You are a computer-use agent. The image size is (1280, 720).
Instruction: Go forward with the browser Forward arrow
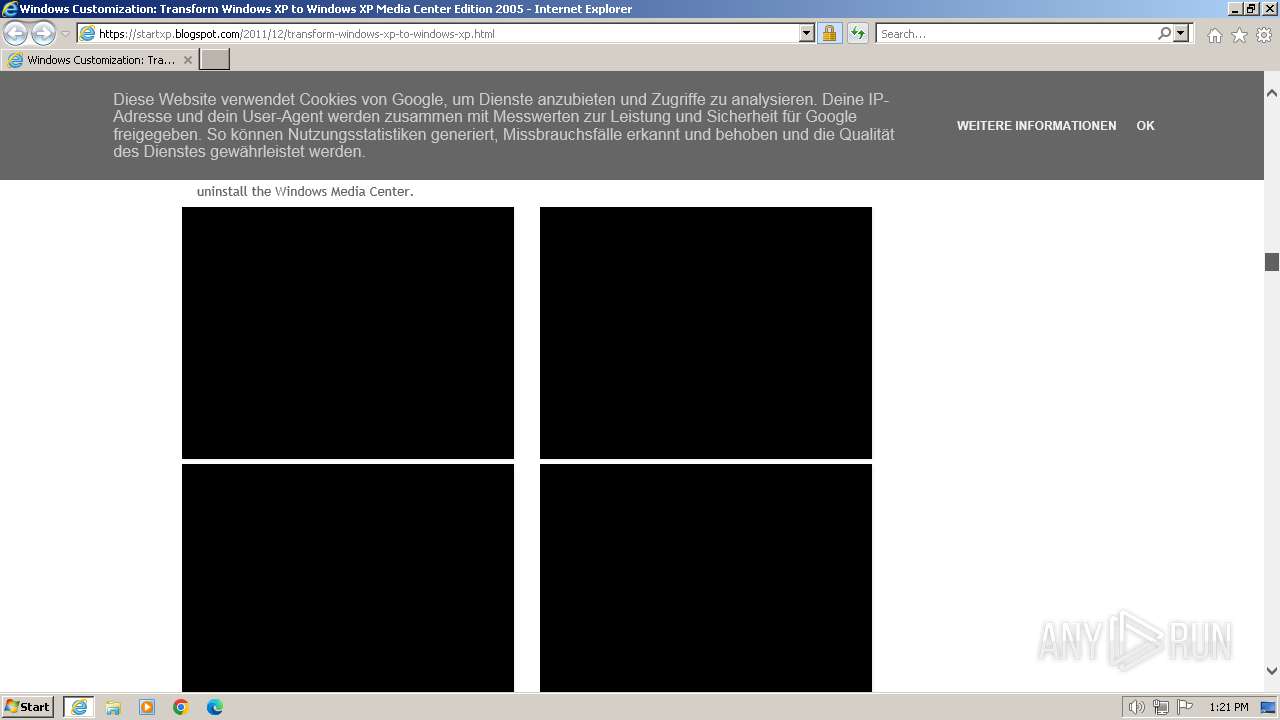point(43,34)
